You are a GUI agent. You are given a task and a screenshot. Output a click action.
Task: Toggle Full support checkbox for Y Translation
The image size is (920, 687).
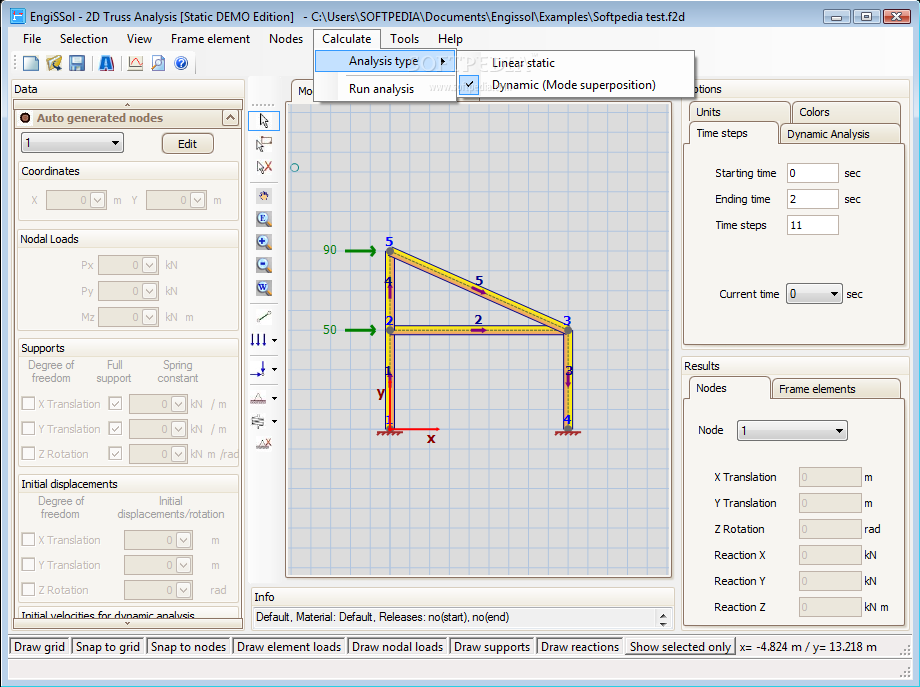coord(115,429)
